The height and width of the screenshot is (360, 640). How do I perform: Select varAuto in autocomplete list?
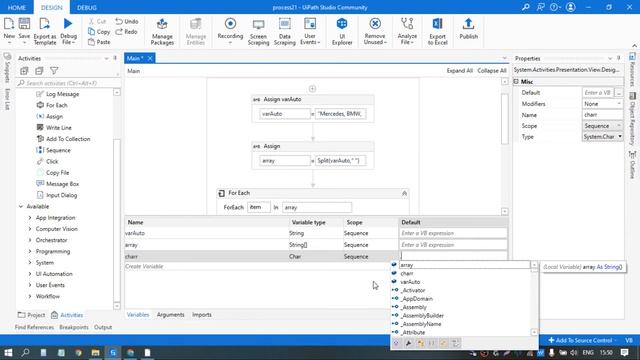(x=410, y=282)
